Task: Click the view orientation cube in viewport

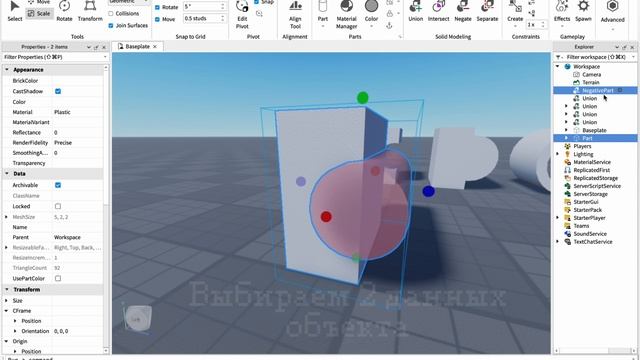Action: click(x=138, y=318)
